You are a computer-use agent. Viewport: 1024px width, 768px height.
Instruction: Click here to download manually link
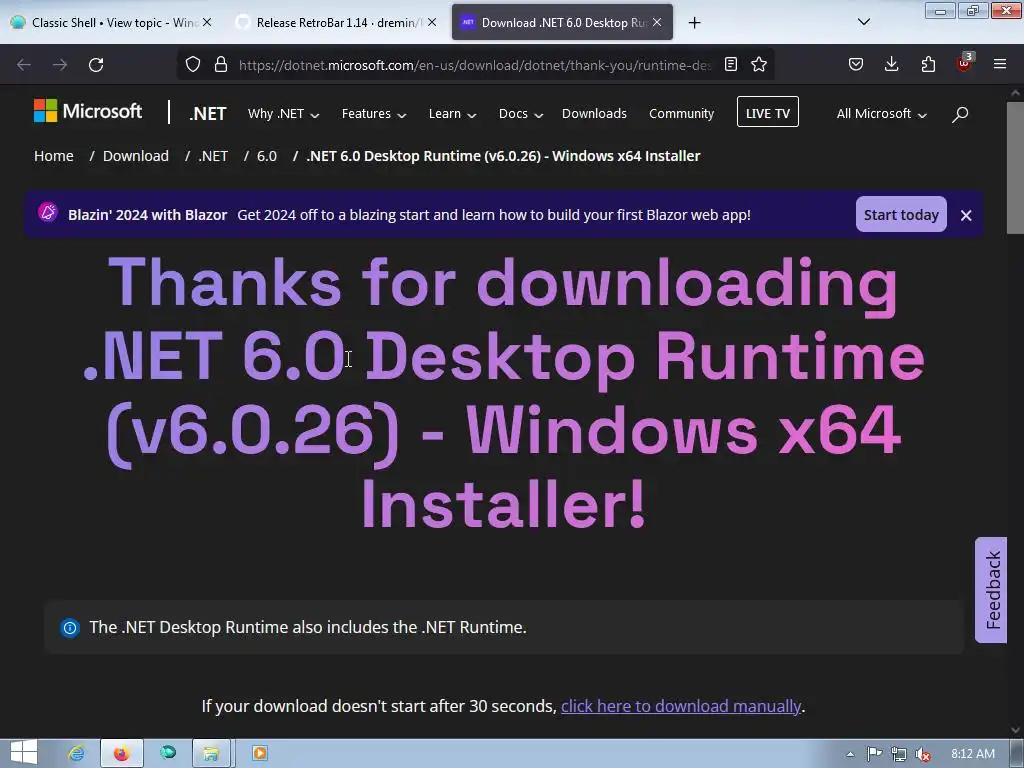[x=680, y=706]
